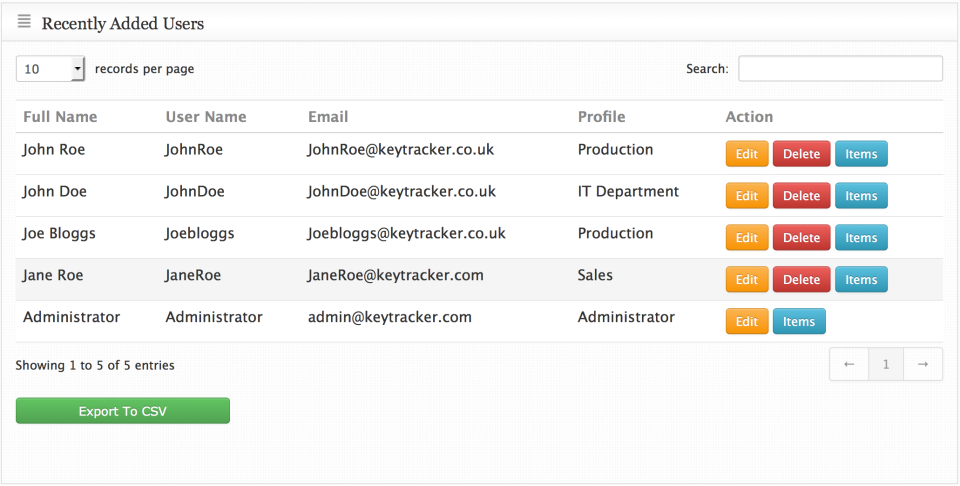Edit the John Roe user
The height and width of the screenshot is (486, 960).
tap(747, 154)
